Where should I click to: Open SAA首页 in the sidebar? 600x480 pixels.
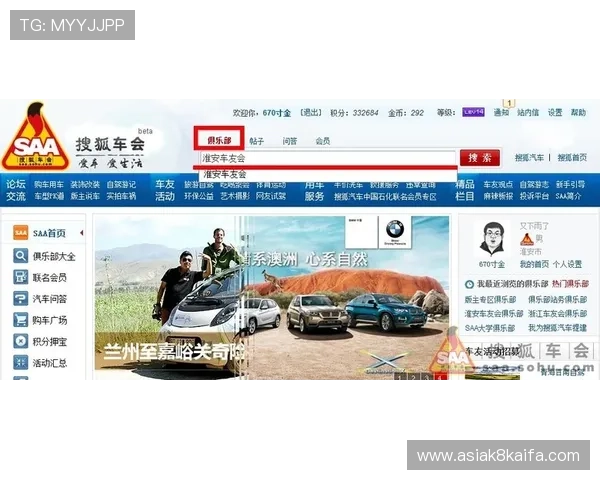coord(49,233)
